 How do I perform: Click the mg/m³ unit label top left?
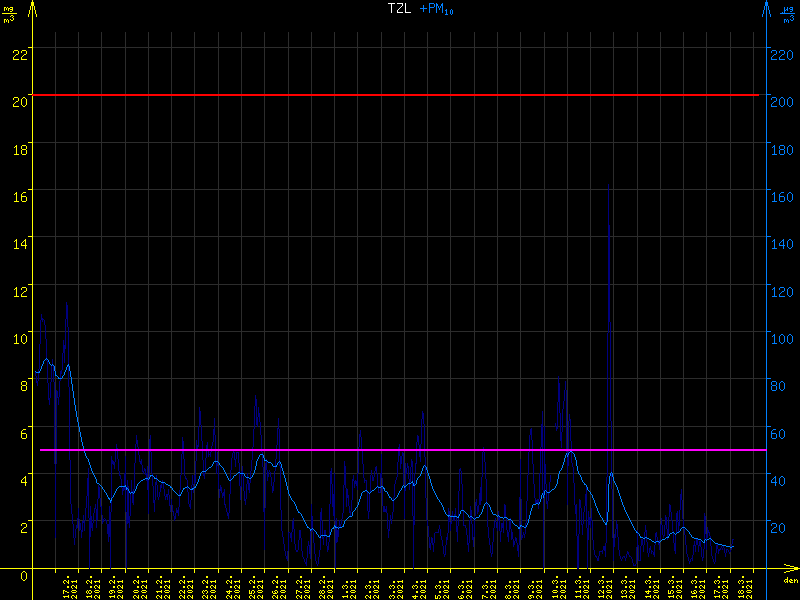9,14
